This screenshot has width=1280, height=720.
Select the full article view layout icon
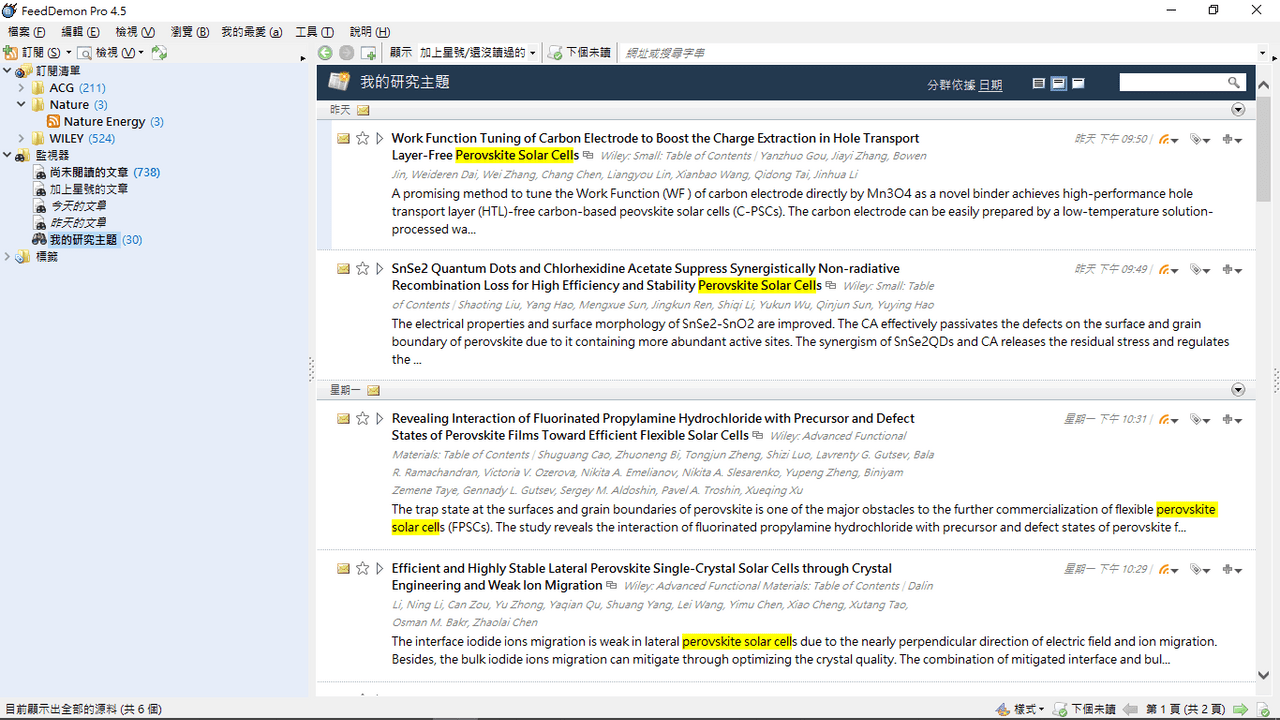tap(1078, 83)
